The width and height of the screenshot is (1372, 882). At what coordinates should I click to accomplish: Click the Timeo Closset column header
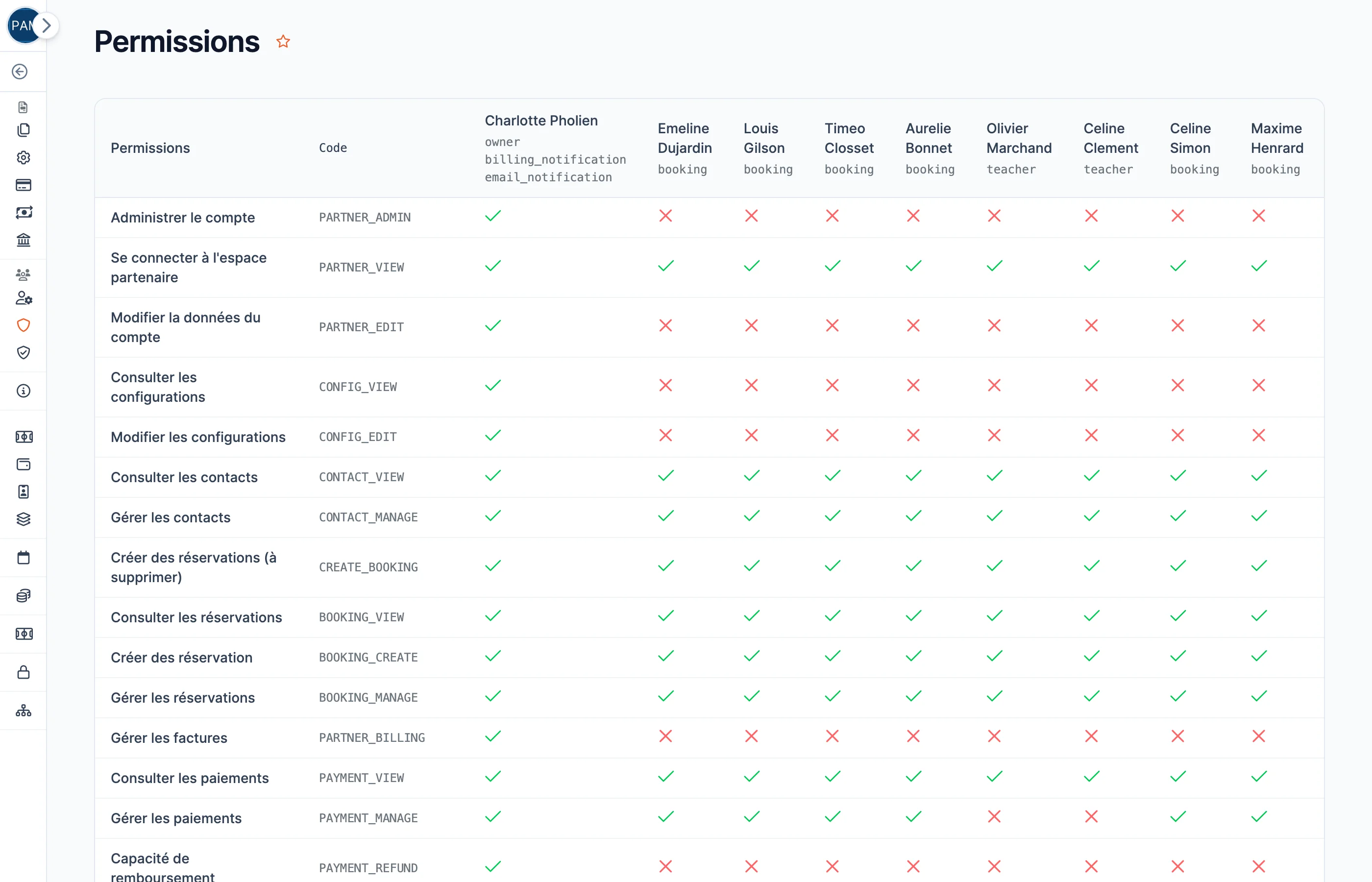[849, 148]
